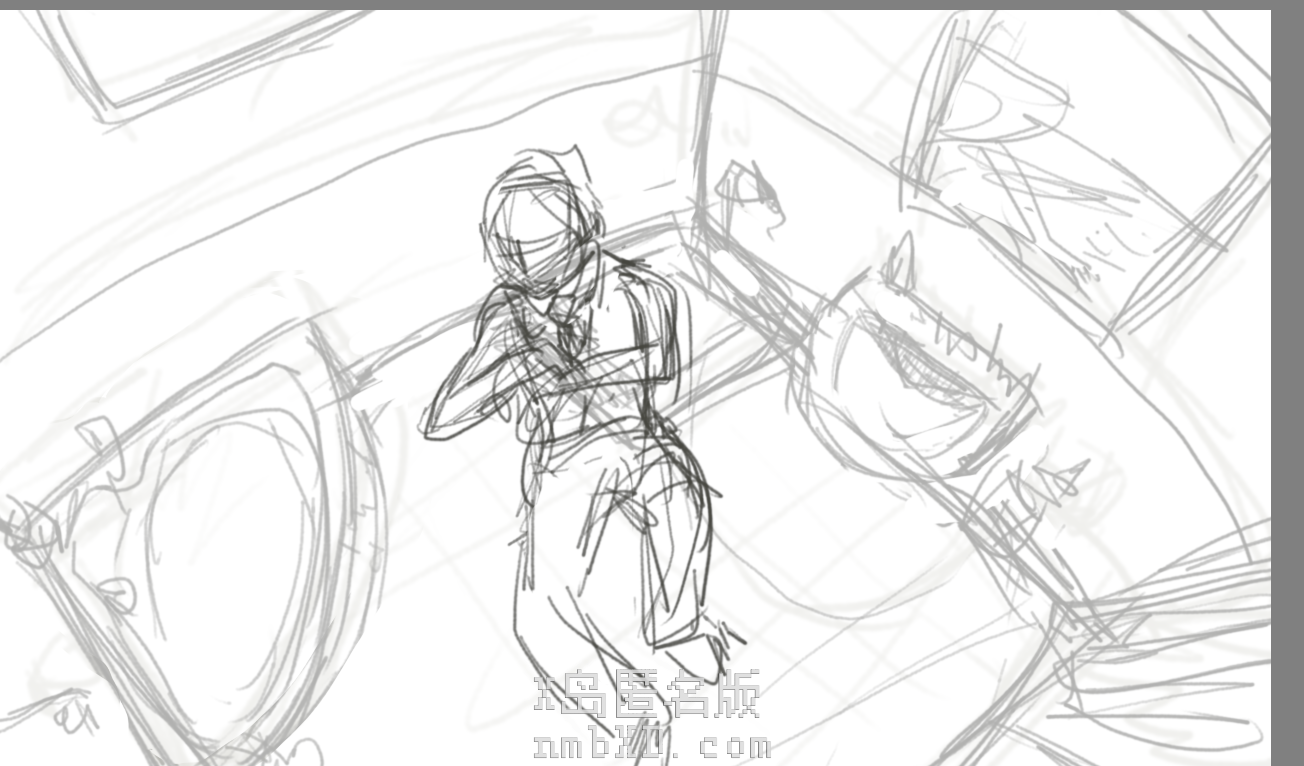
Task: Click the gray strip above the canvas
Action: pos(650,4)
